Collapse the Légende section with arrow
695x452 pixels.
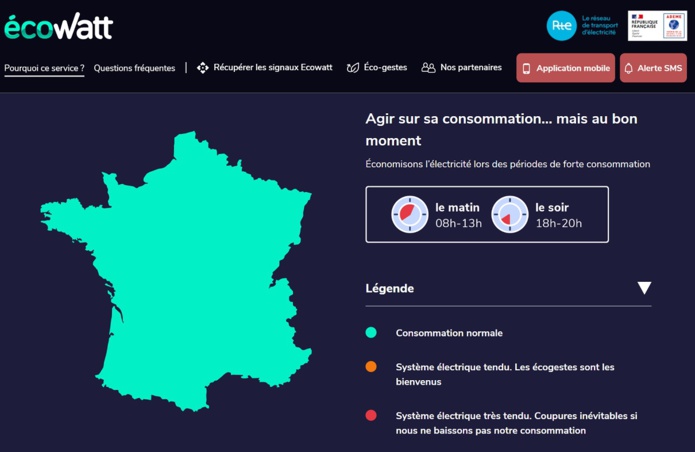tap(644, 288)
